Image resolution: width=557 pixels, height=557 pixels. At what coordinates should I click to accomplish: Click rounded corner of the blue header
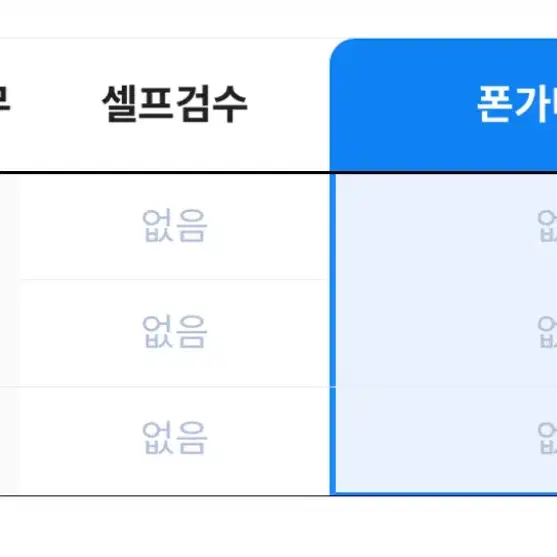pyautogui.click(x=341, y=50)
